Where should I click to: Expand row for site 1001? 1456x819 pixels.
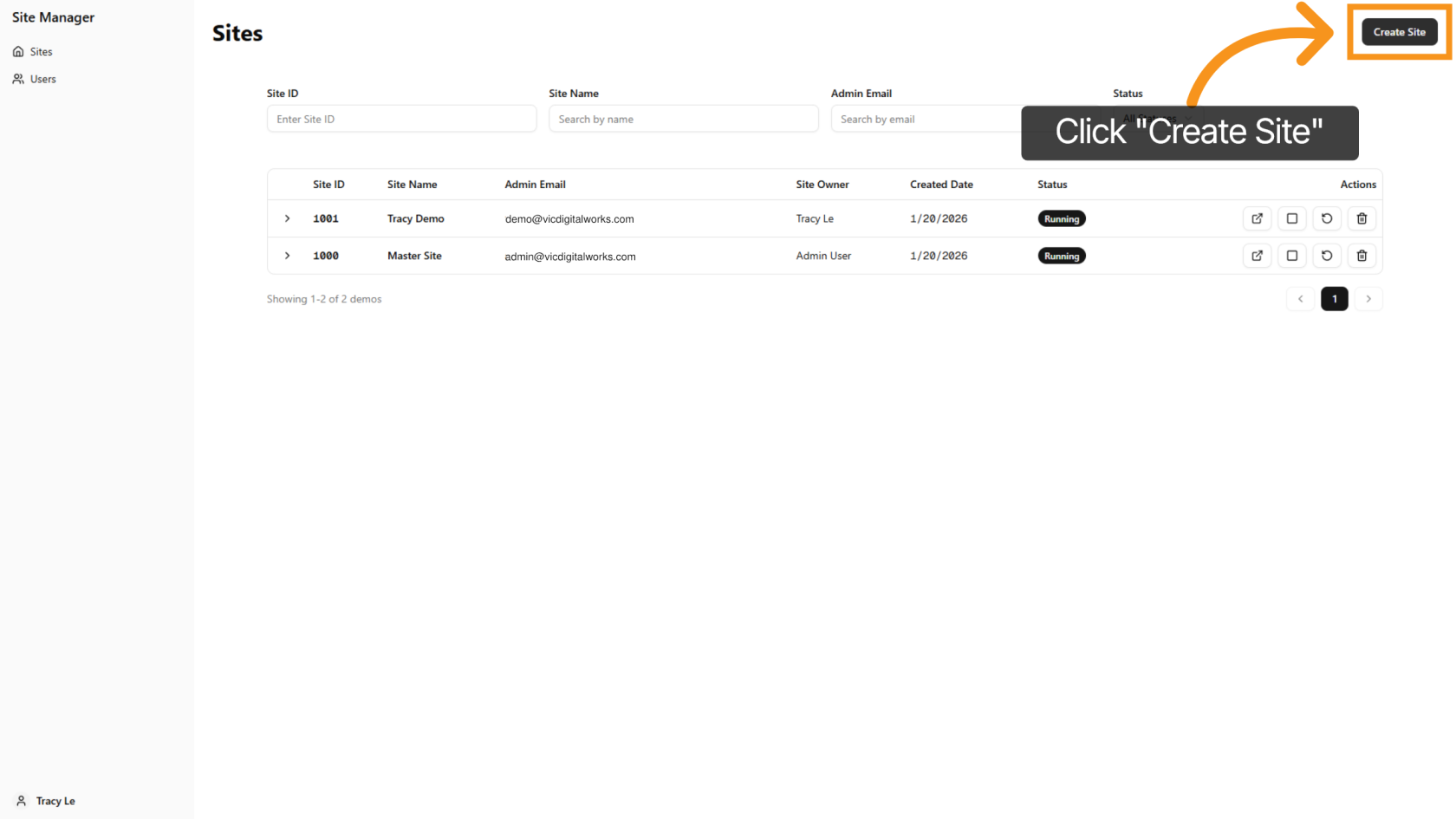tap(288, 218)
